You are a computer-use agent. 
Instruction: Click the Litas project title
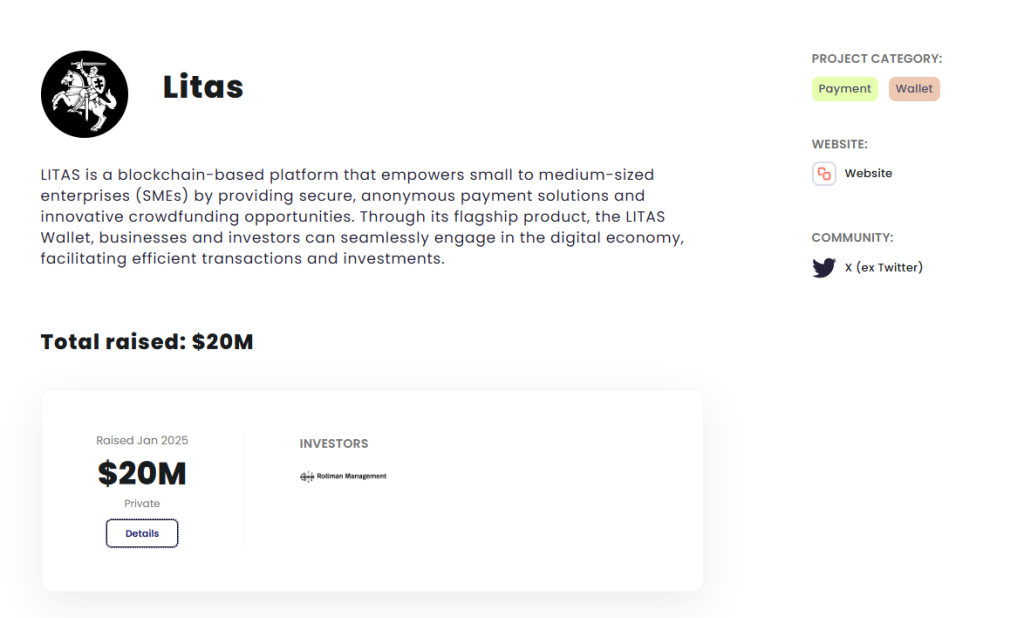point(203,87)
